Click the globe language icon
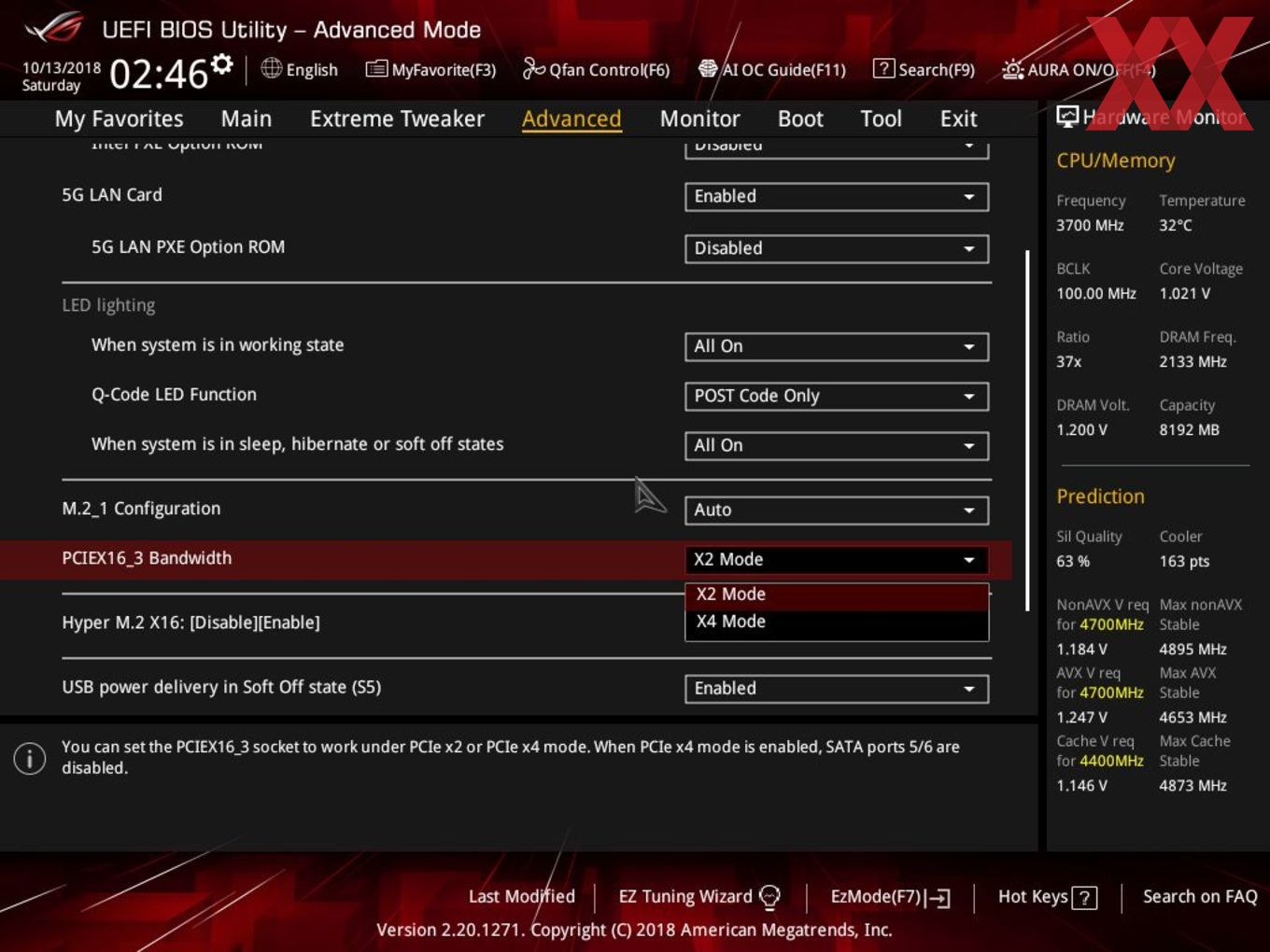This screenshot has height=952, width=1270. point(271,68)
